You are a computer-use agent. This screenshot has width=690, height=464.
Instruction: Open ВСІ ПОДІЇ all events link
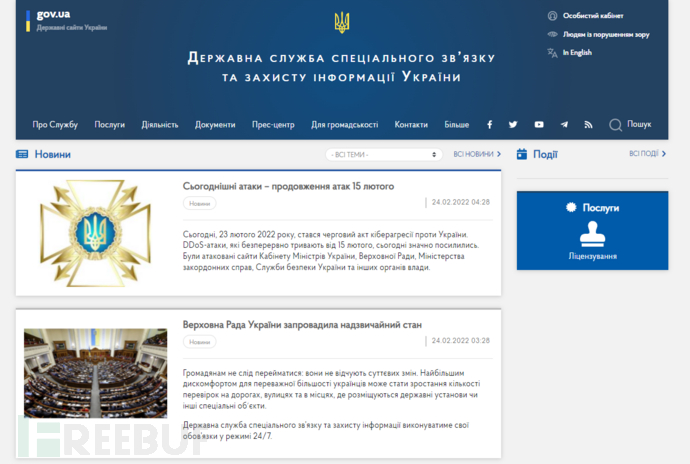(647, 154)
